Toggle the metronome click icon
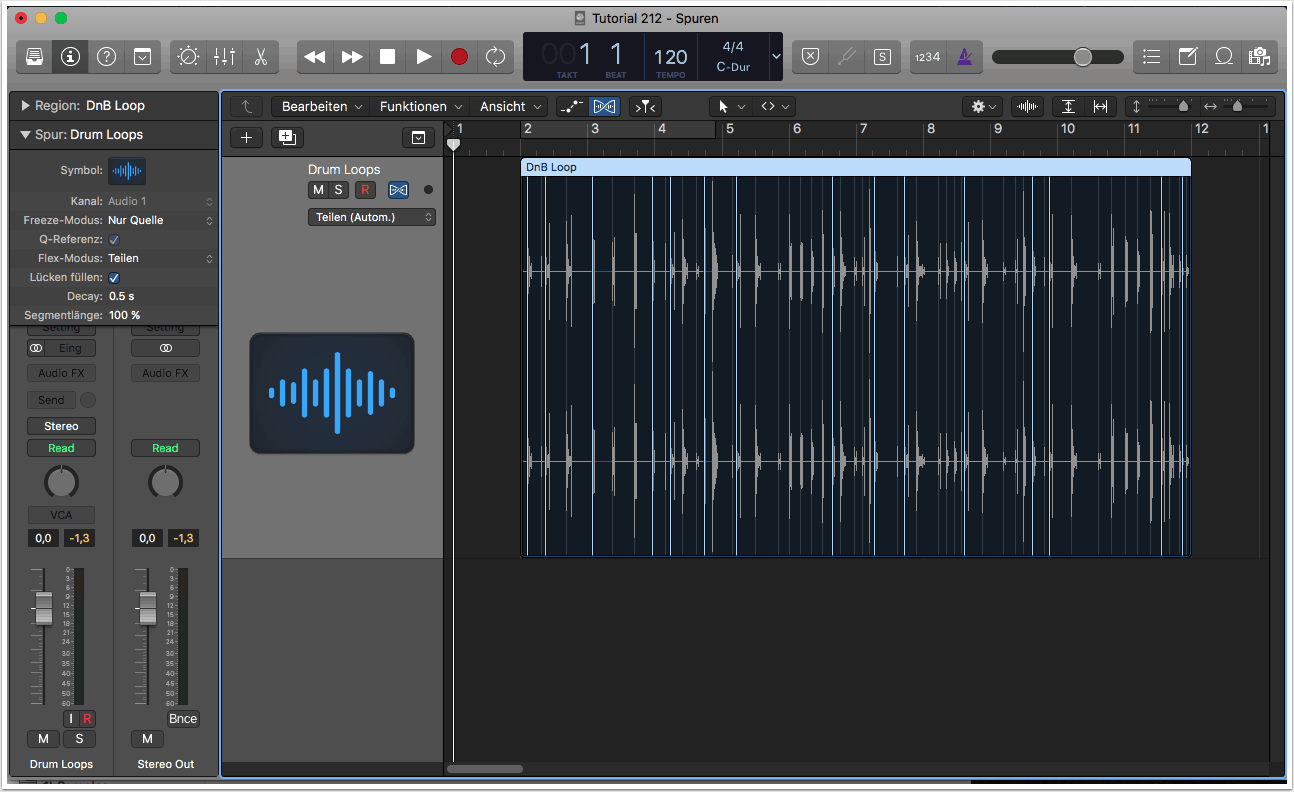 tap(965, 57)
